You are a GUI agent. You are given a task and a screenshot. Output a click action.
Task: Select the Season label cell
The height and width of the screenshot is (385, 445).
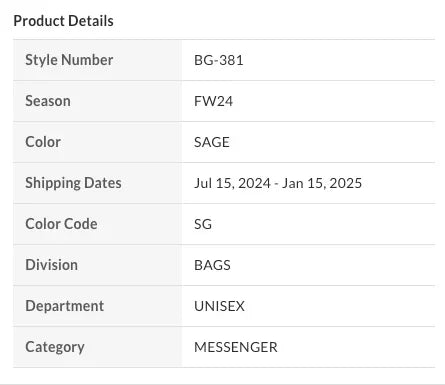pos(98,101)
